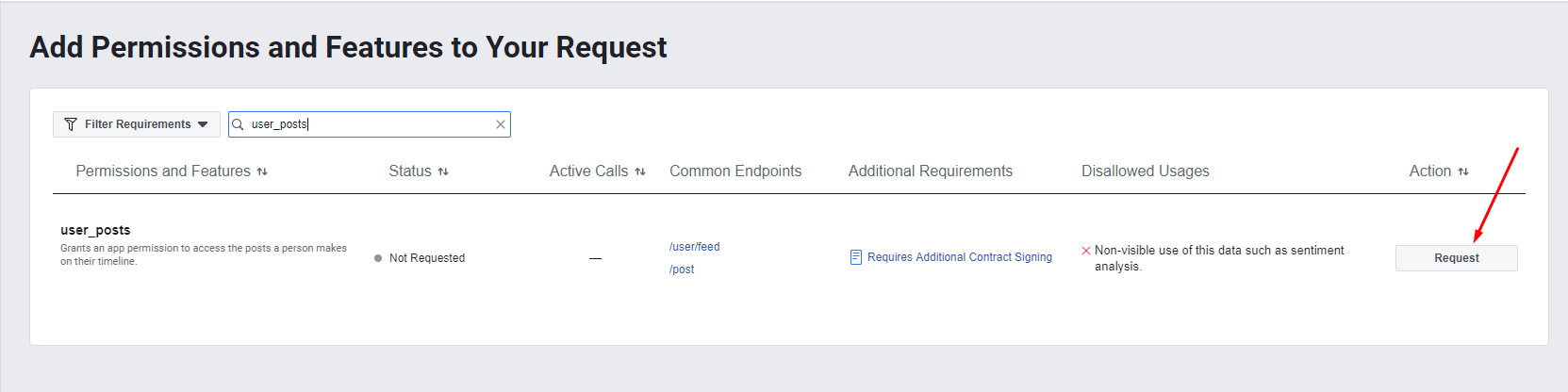Open Requires Additional Contract Signing link
This screenshot has height=392, width=1568.
[x=960, y=257]
